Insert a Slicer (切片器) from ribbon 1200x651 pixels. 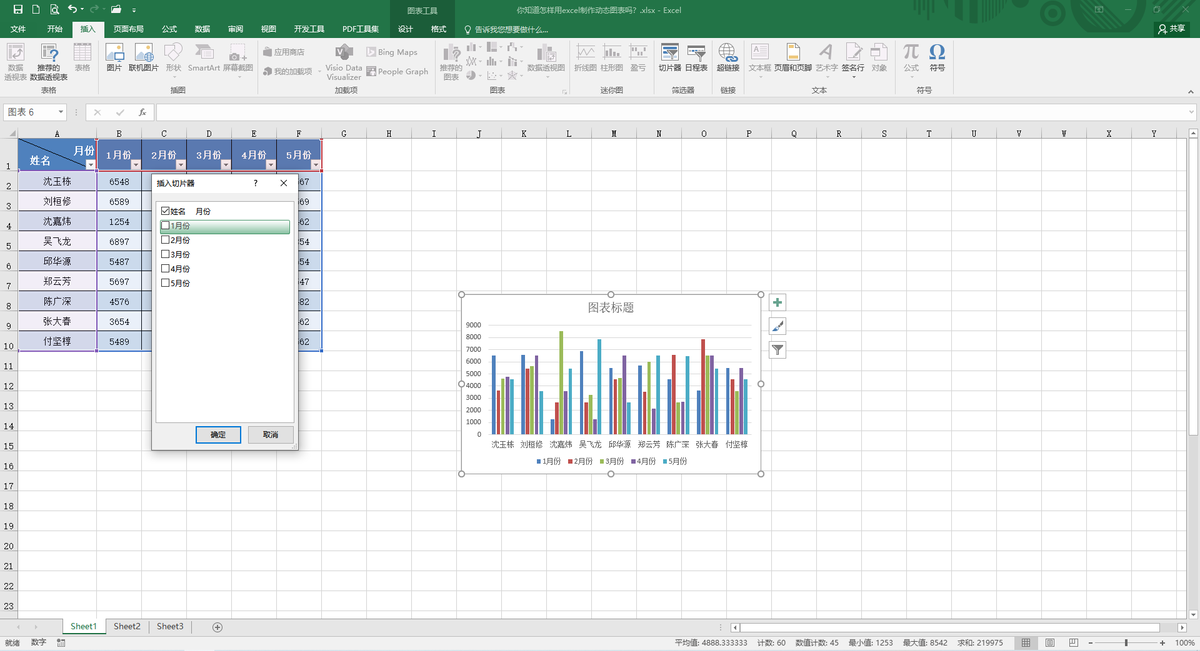tap(669, 59)
